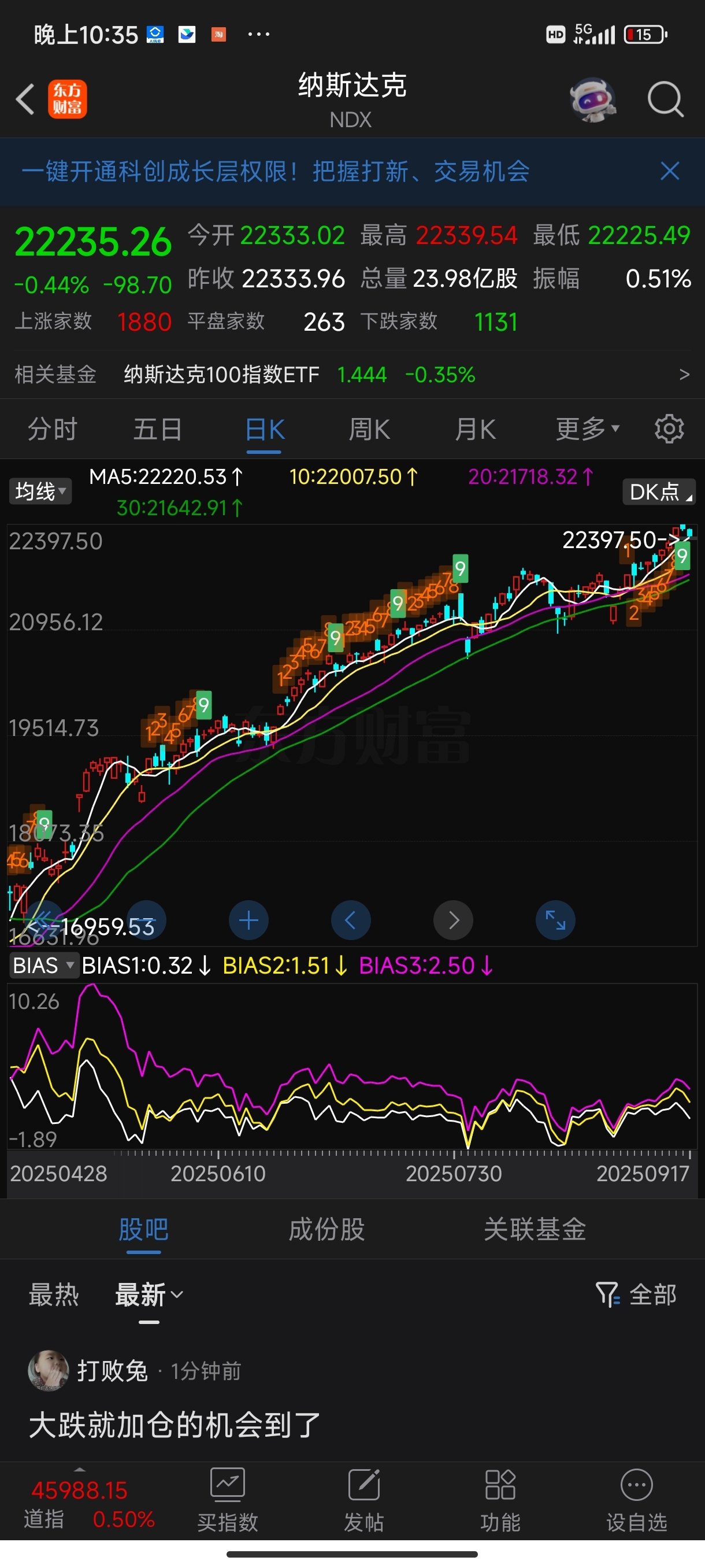The image size is (705, 1568).
Task: Tap the 总量 23.98亿股 value
Action: tap(465, 279)
